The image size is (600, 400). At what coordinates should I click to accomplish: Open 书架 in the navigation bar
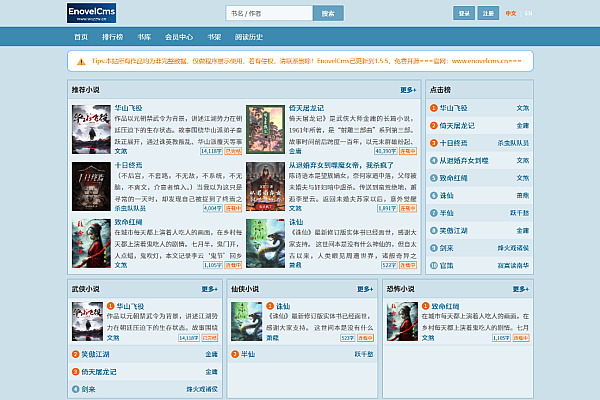(214, 37)
